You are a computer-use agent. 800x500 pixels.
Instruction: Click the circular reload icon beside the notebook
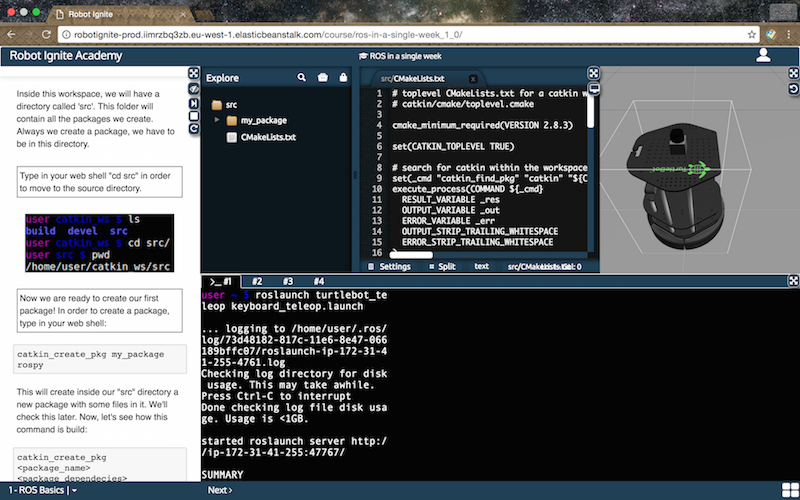pyautogui.click(x=193, y=129)
